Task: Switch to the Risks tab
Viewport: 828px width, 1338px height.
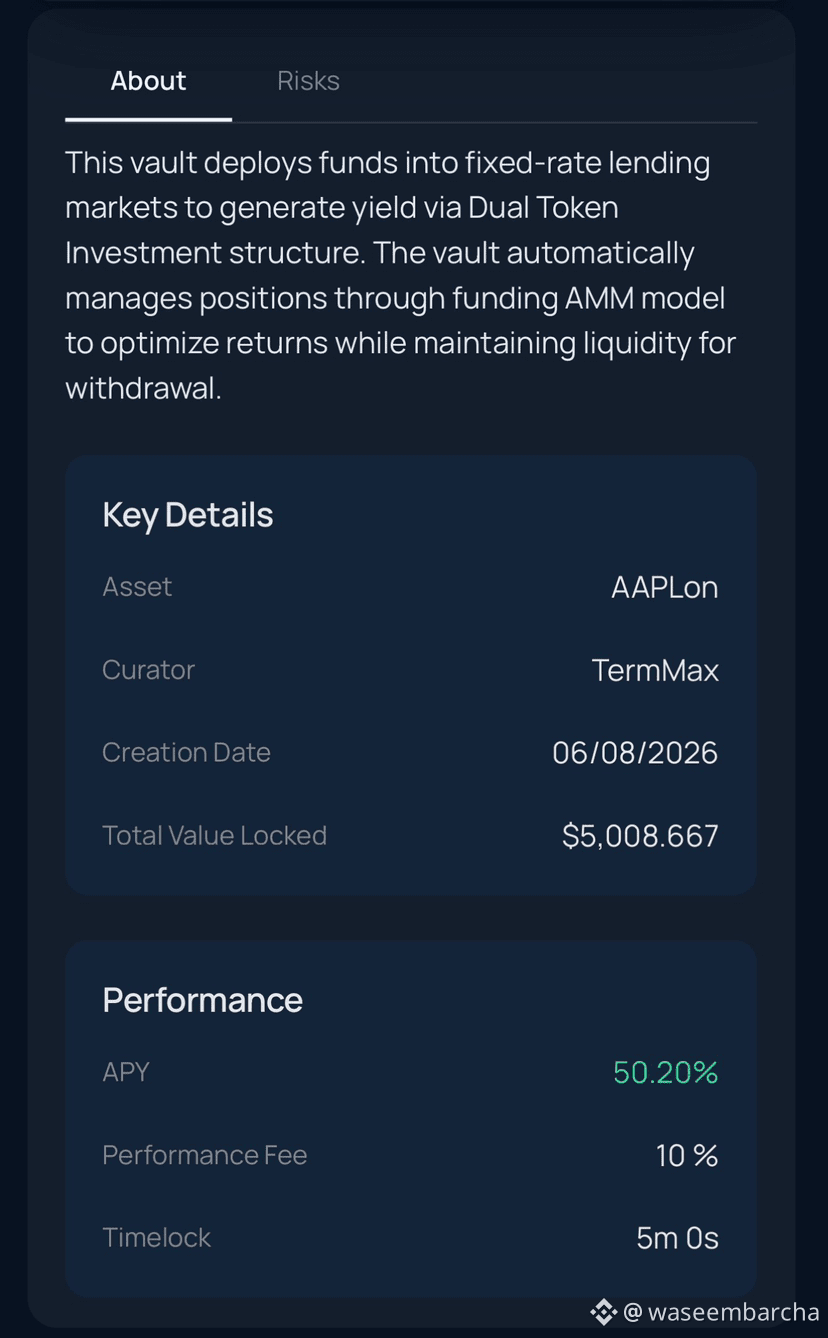Action: pyautogui.click(x=308, y=81)
